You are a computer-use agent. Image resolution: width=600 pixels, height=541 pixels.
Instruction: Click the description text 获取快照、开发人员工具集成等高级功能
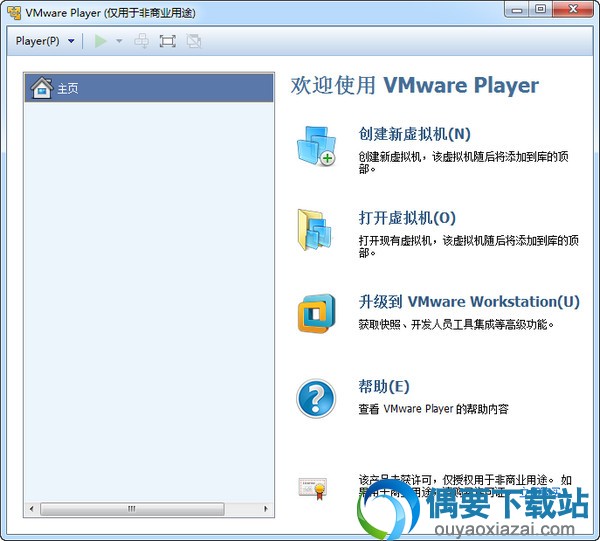pyautogui.click(x=456, y=324)
